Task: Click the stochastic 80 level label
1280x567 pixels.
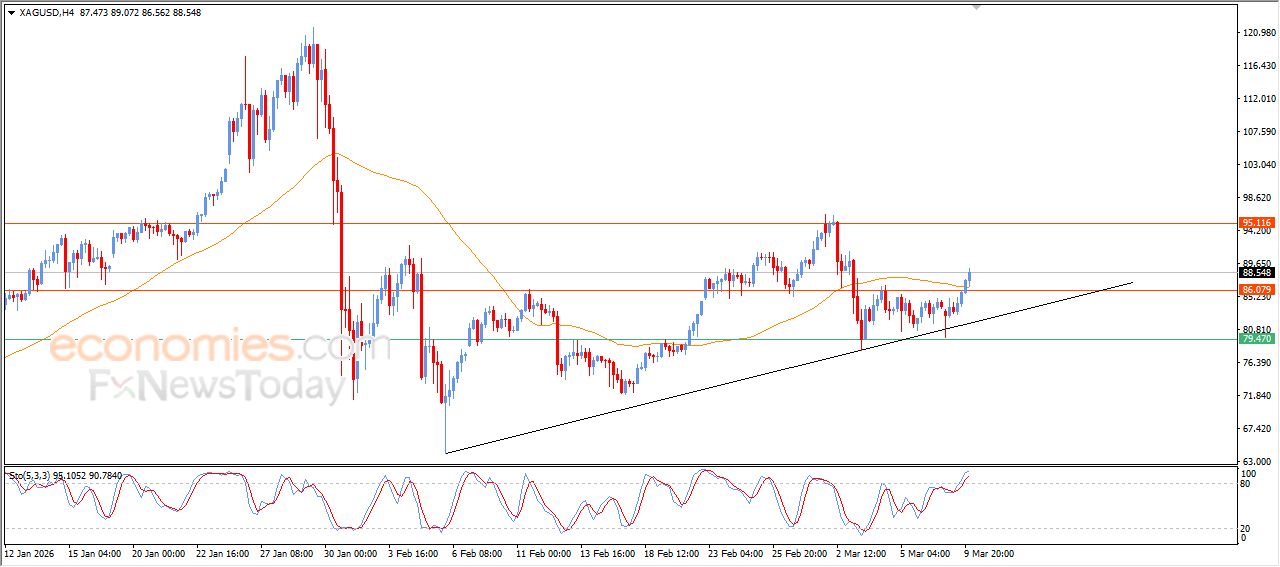Action: (1246, 484)
